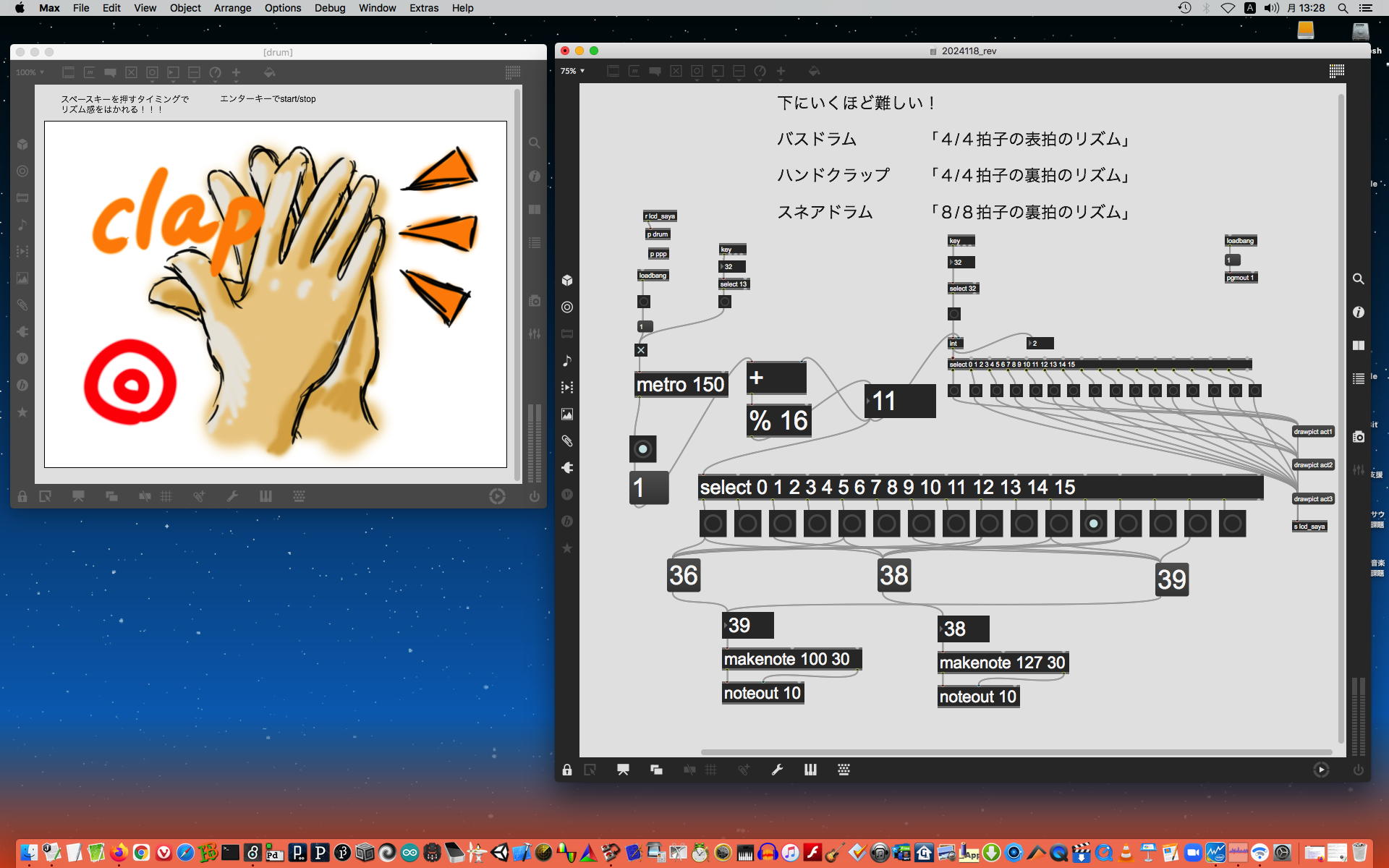Open the Audio files note icon
The height and width of the screenshot is (868, 1389).
pyautogui.click(x=567, y=360)
